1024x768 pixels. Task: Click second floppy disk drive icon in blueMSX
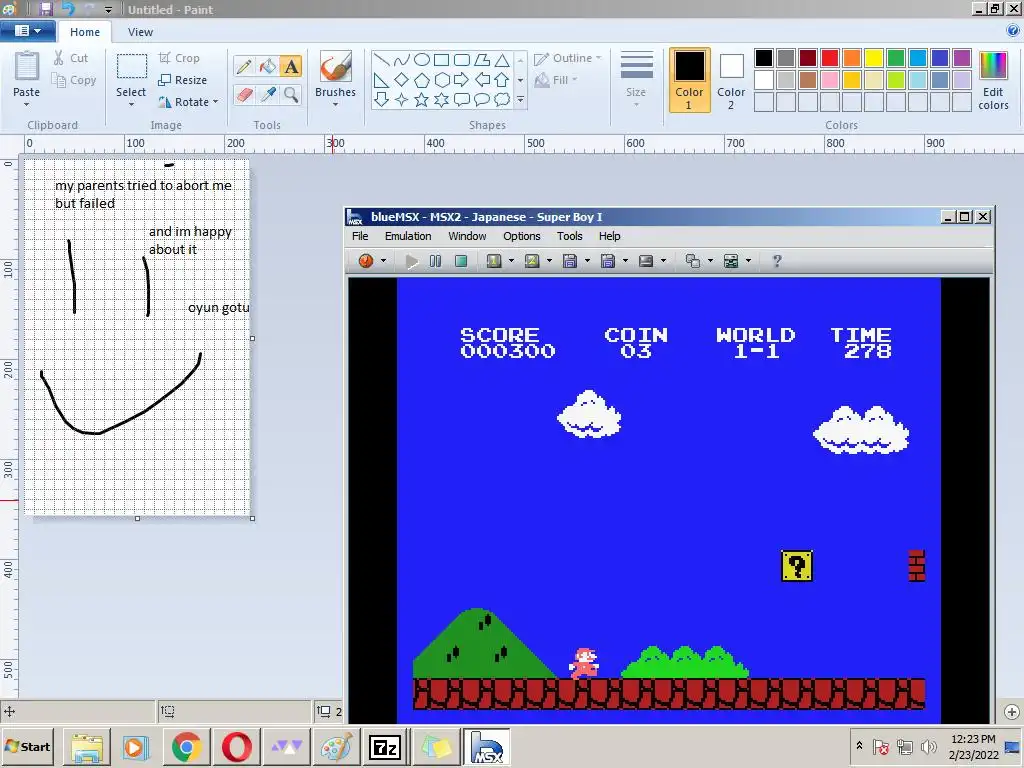(608, 261)
